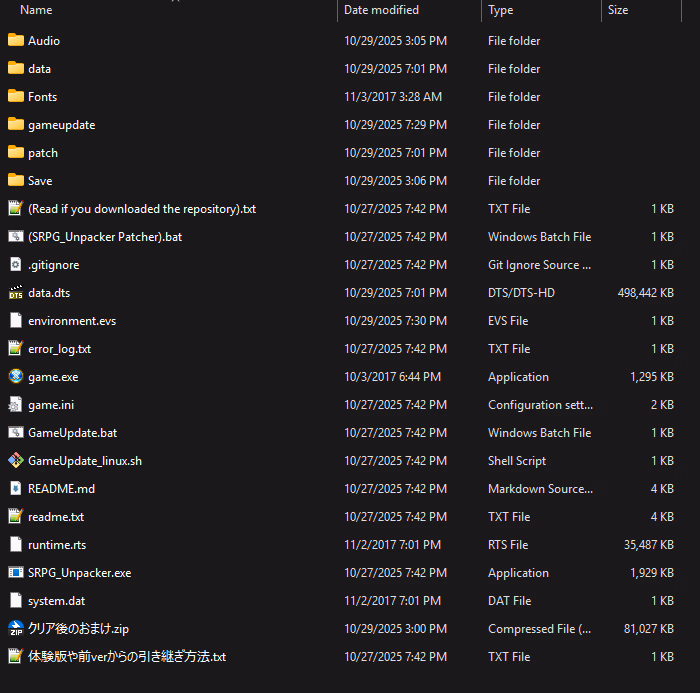The height and width of the screenshot is (693, 700).
Task: Click the Type column header
Action: coord(500,10)
